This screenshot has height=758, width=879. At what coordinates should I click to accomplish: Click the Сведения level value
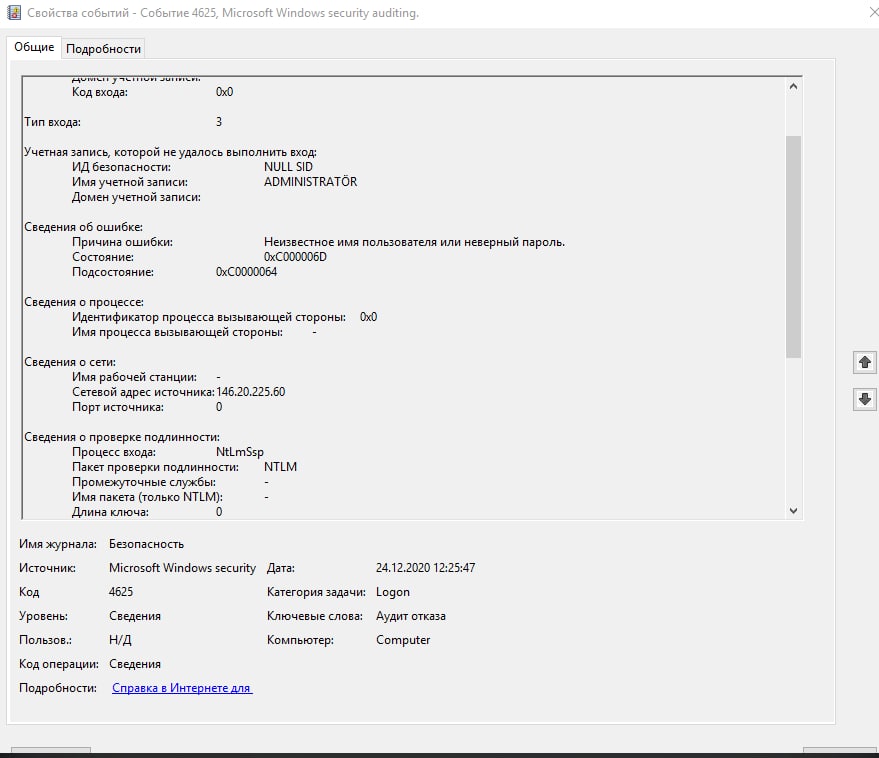click(x=135, y=616)
